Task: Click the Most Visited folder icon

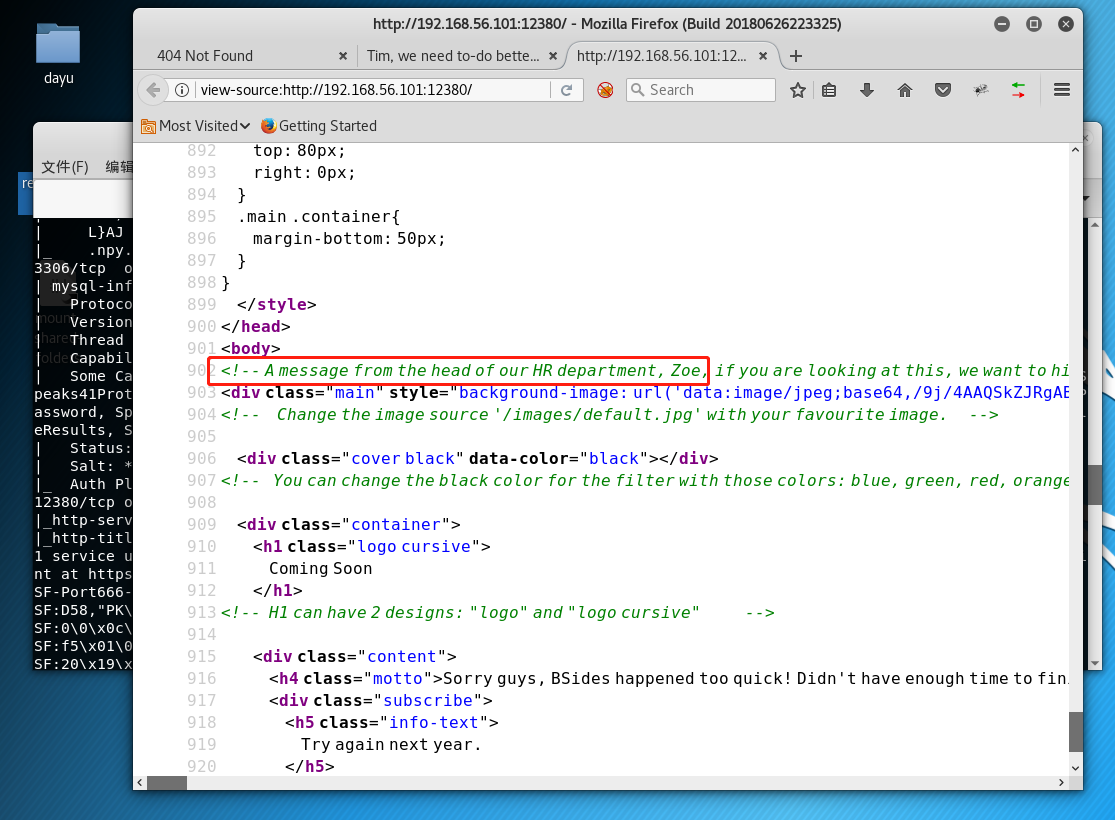Action: pos(149,127)
